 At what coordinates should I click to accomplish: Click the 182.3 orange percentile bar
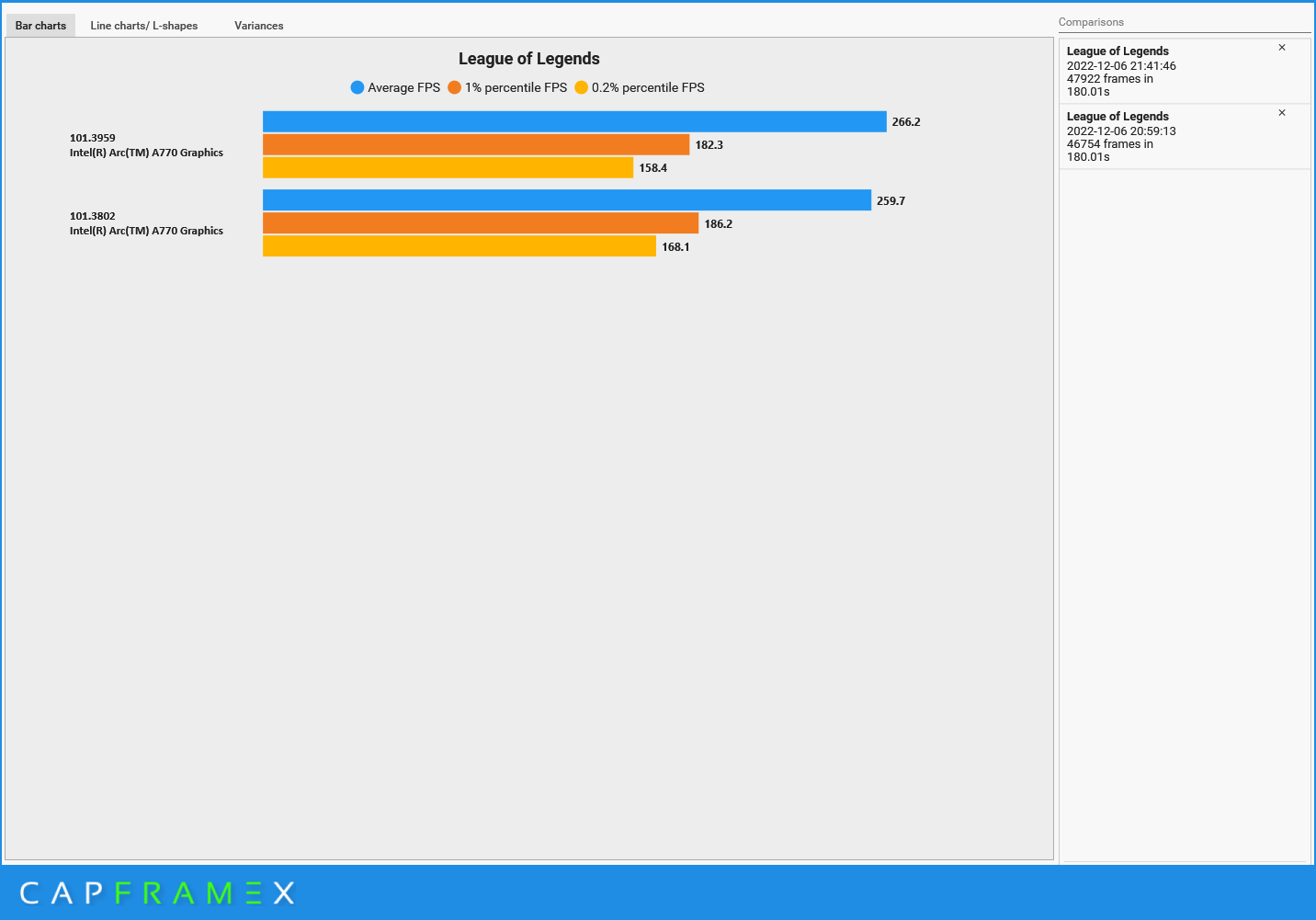[476, 144]
